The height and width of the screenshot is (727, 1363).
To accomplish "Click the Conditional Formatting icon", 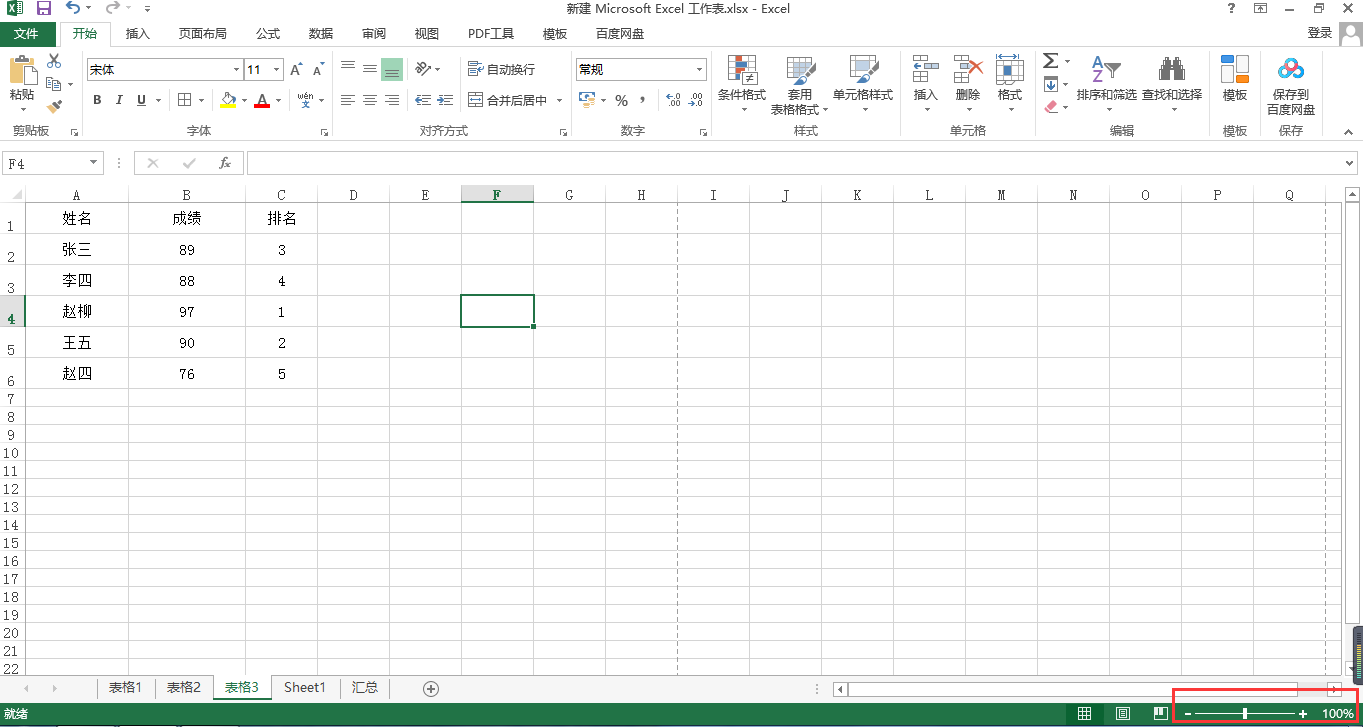I will click(742, 69).
